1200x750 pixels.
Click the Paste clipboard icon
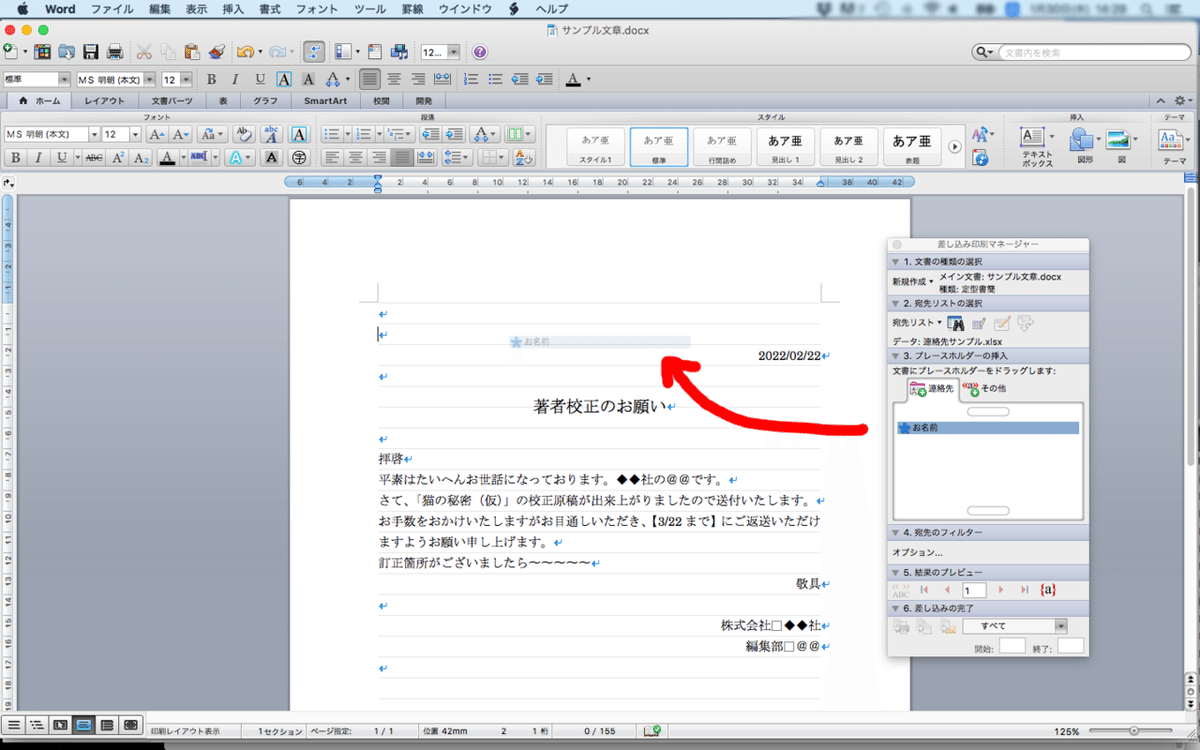pos(193,52)
